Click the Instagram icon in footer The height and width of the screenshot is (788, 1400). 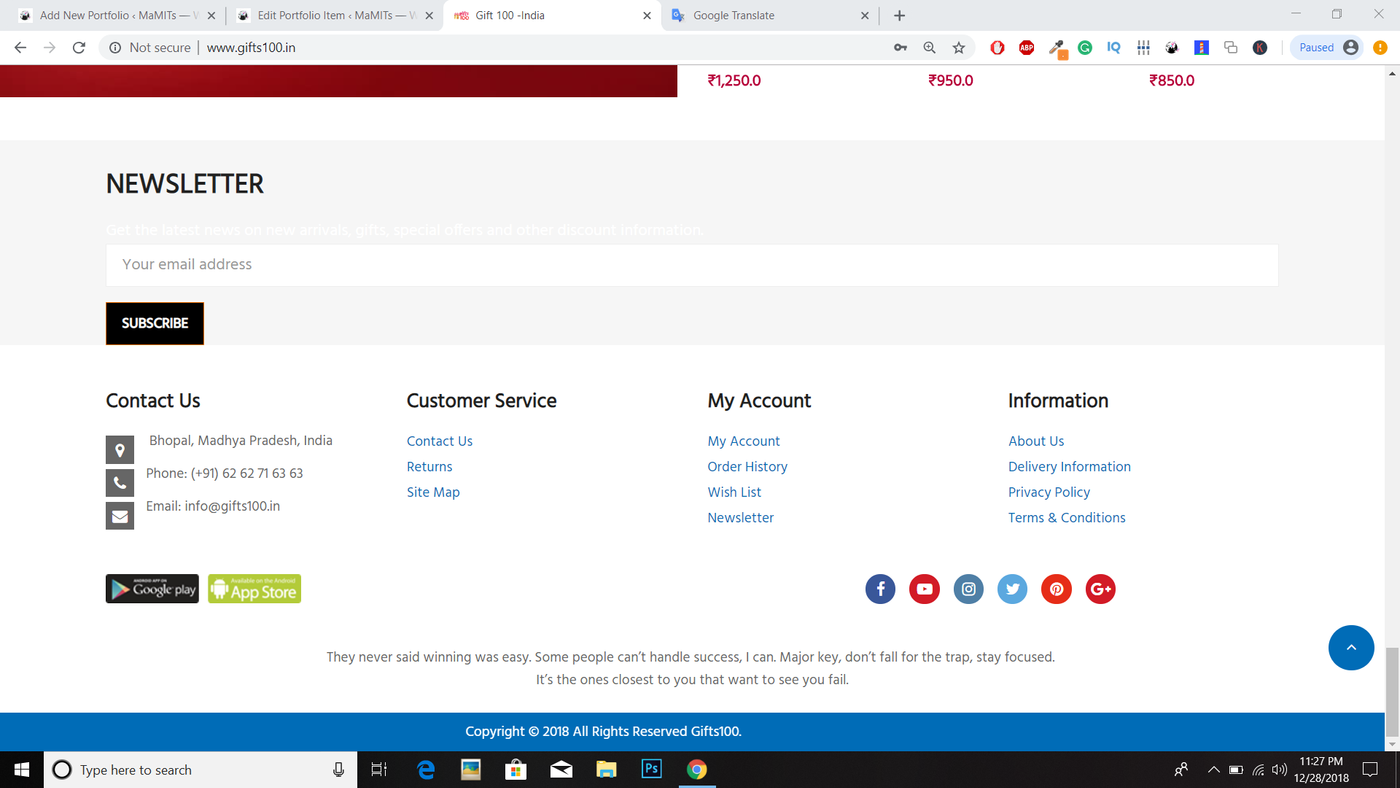pyautogui.click(x=968, y=589)
